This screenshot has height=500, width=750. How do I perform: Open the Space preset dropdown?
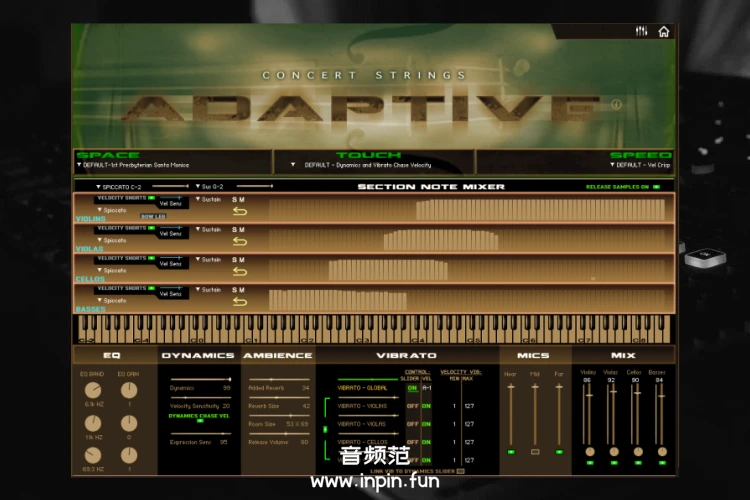(133, 165)
